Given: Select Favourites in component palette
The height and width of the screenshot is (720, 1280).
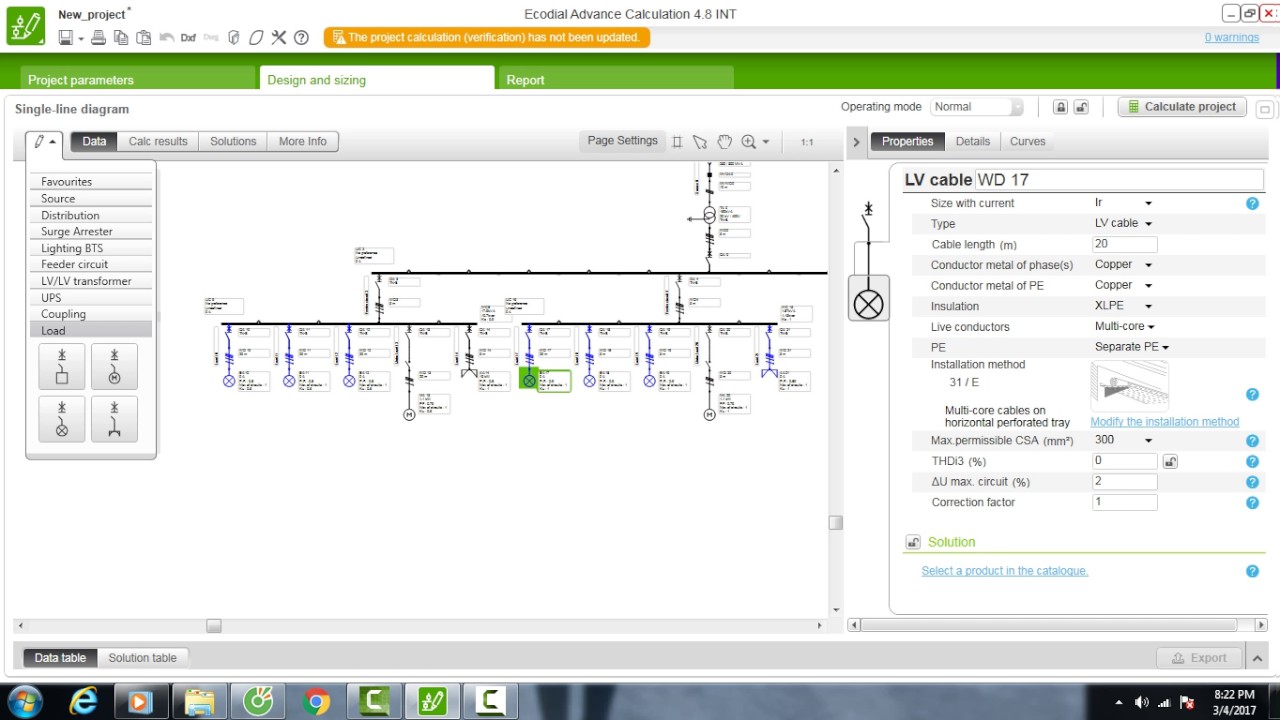Looking at the screenshot, I should tap(91, 182).
